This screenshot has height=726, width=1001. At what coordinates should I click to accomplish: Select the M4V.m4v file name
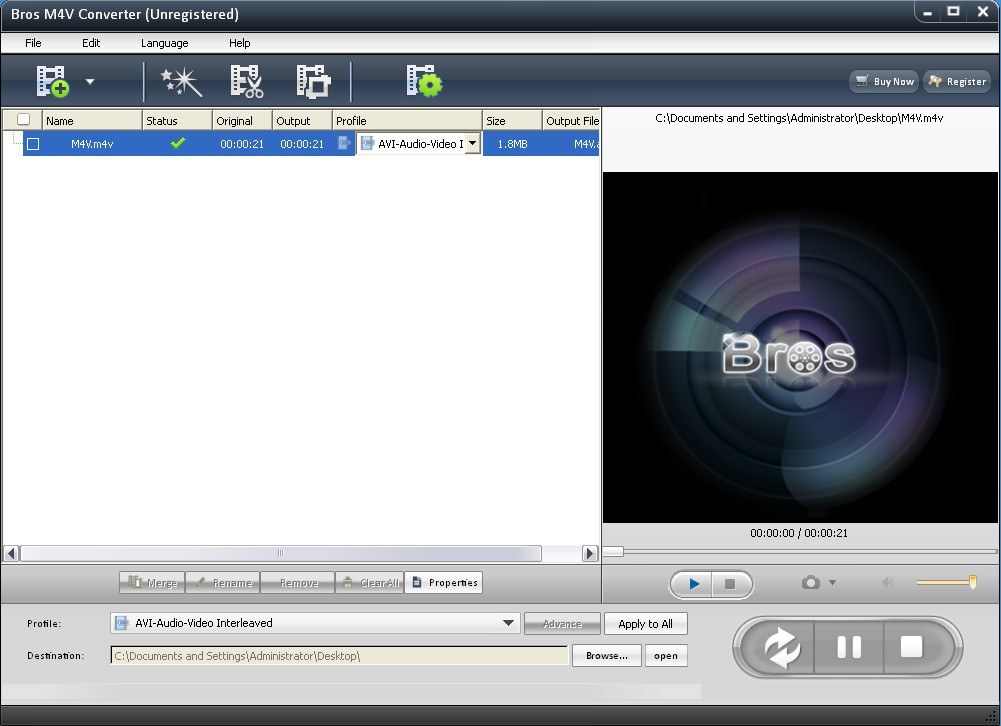point(92,144)
